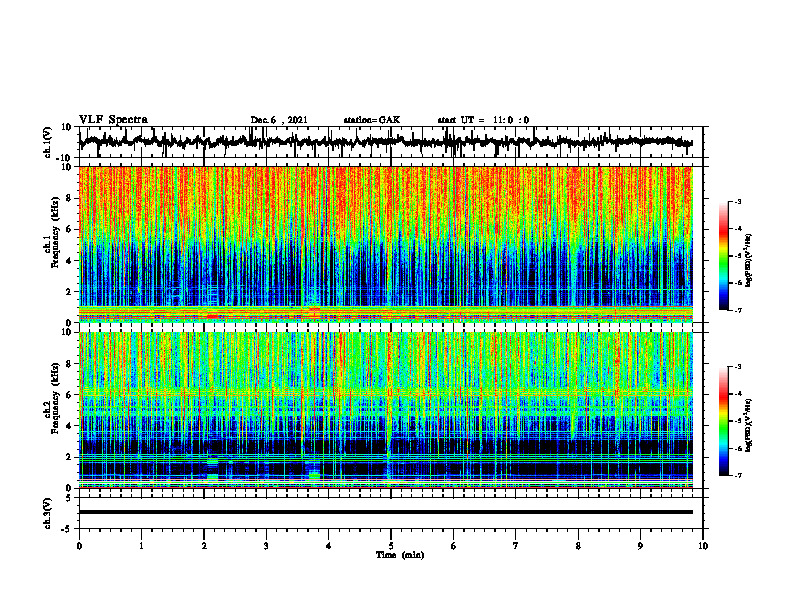Click the ch.1 waveform trace panel
The image size is (792, 612).
[391, 142]
